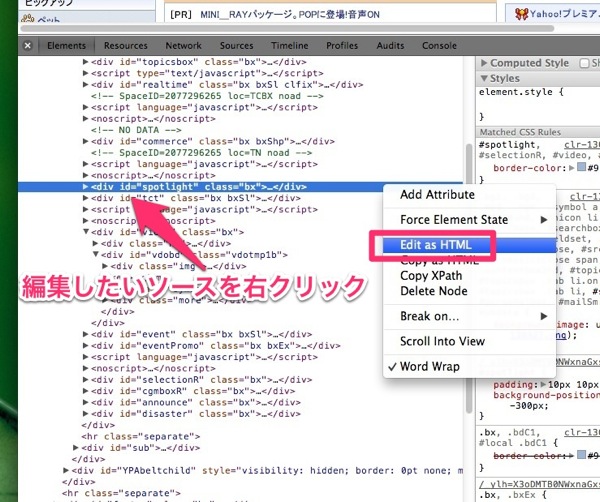Image resolution: width=600 pixels, height=502 pixels.
Task: Expand the realtime div node
Action: click(85, 84)
